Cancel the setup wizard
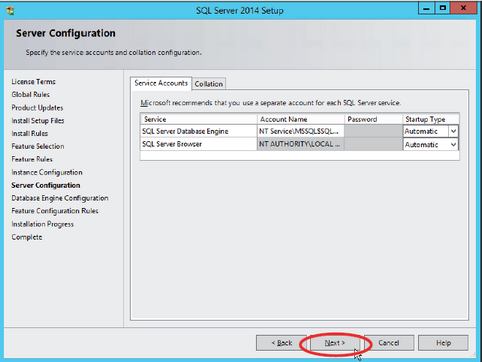 [x=389, y=343]
